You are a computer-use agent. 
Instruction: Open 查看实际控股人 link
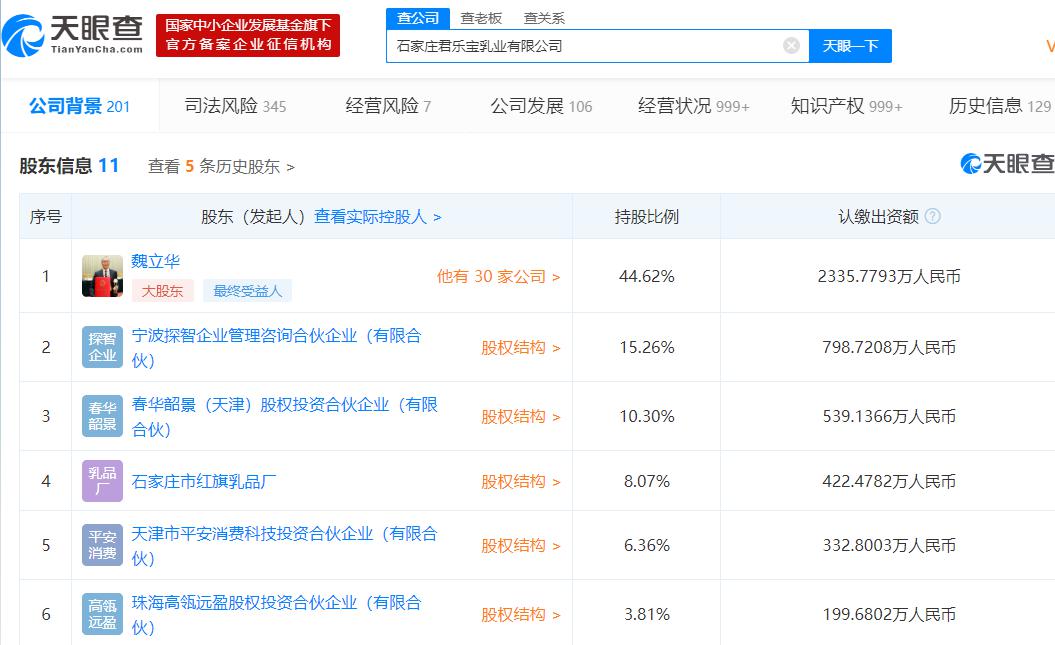pos(377,217)
